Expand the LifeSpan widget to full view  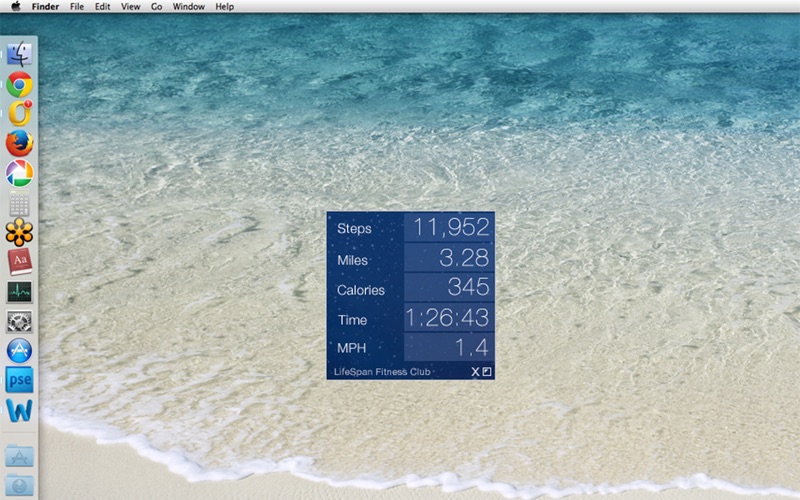point(487,372)
